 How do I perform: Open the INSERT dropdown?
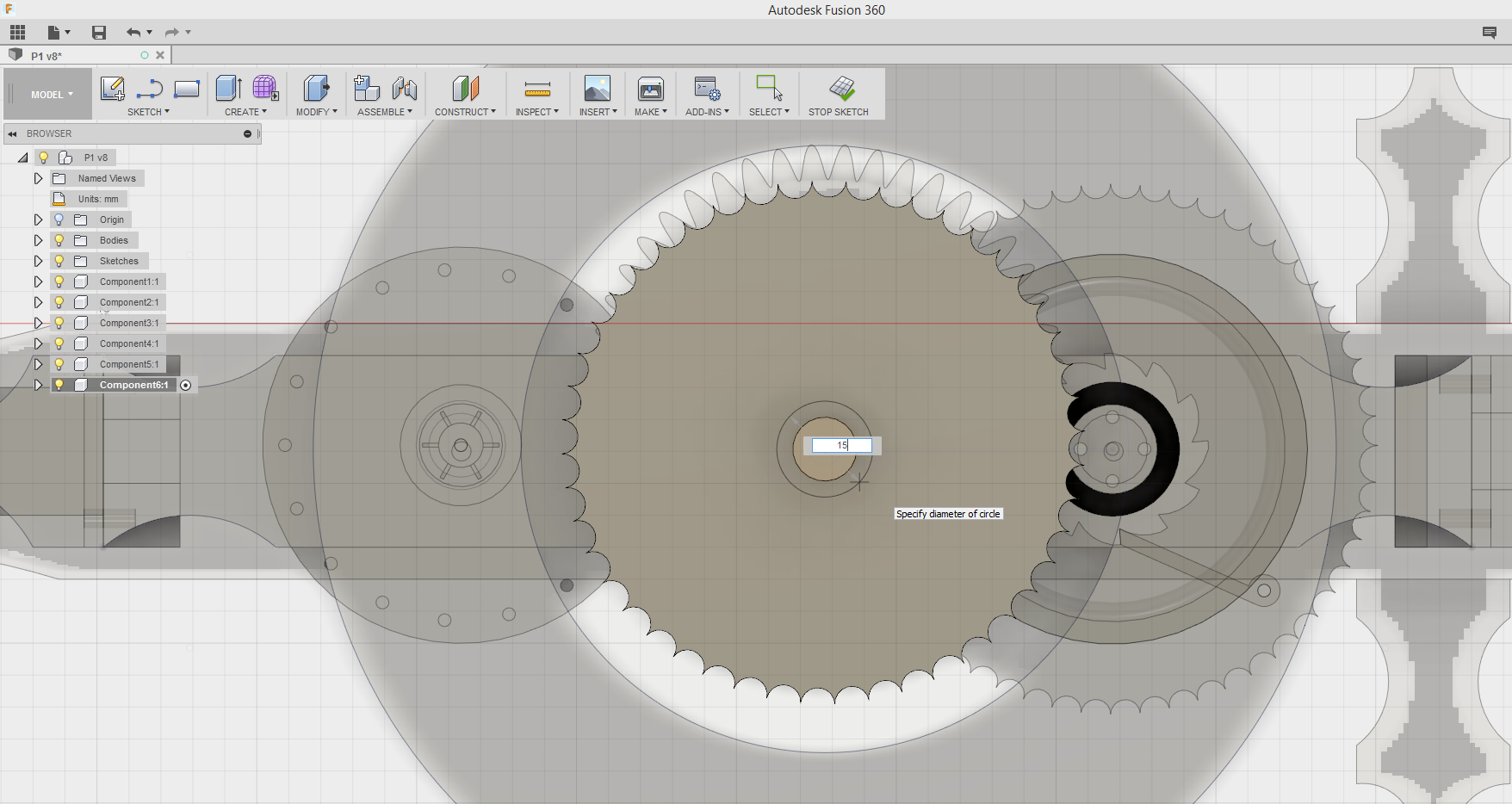[x=598, y=112]
